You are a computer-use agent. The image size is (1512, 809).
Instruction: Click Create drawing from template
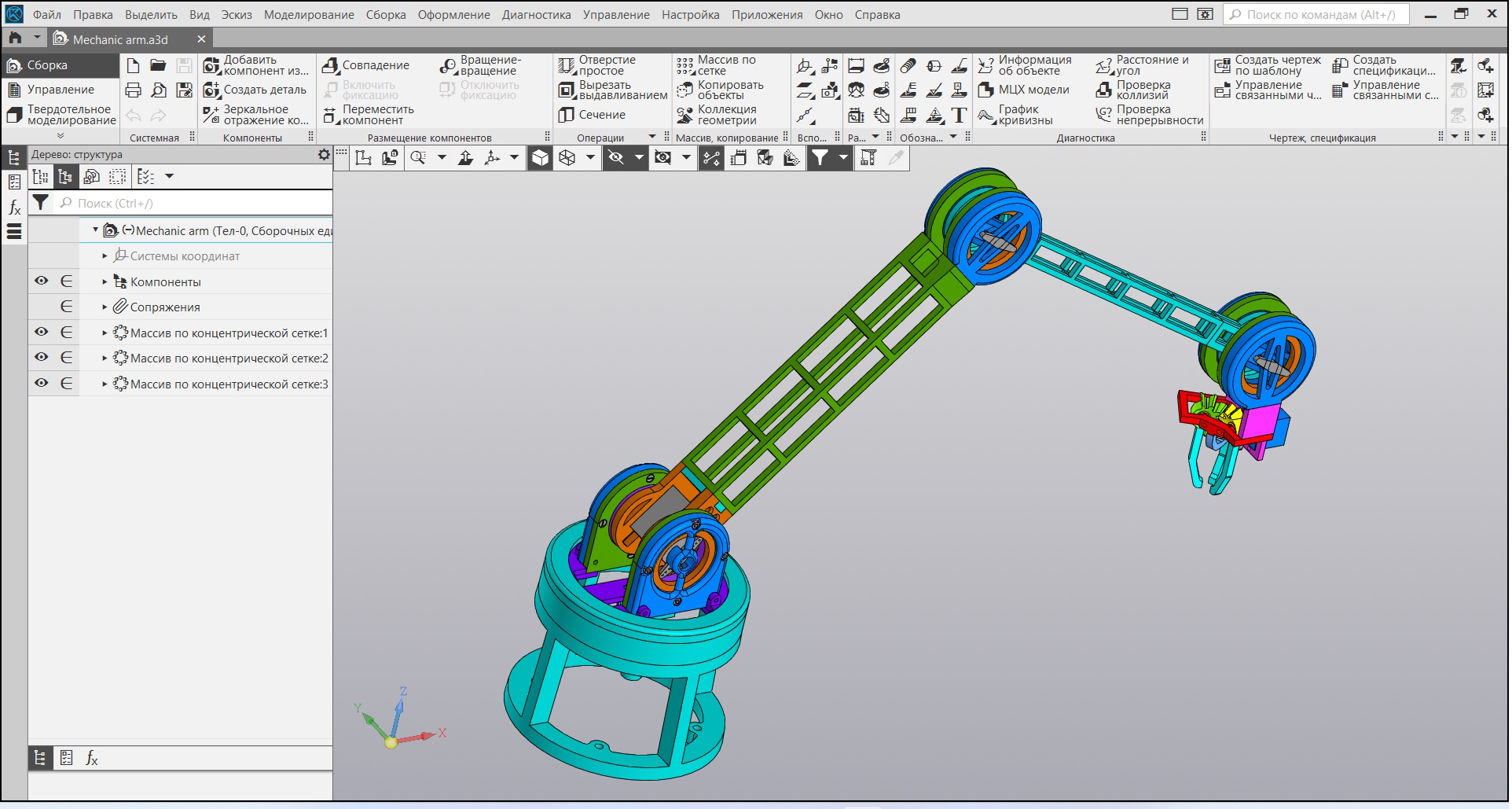(x=1223, y=65)
